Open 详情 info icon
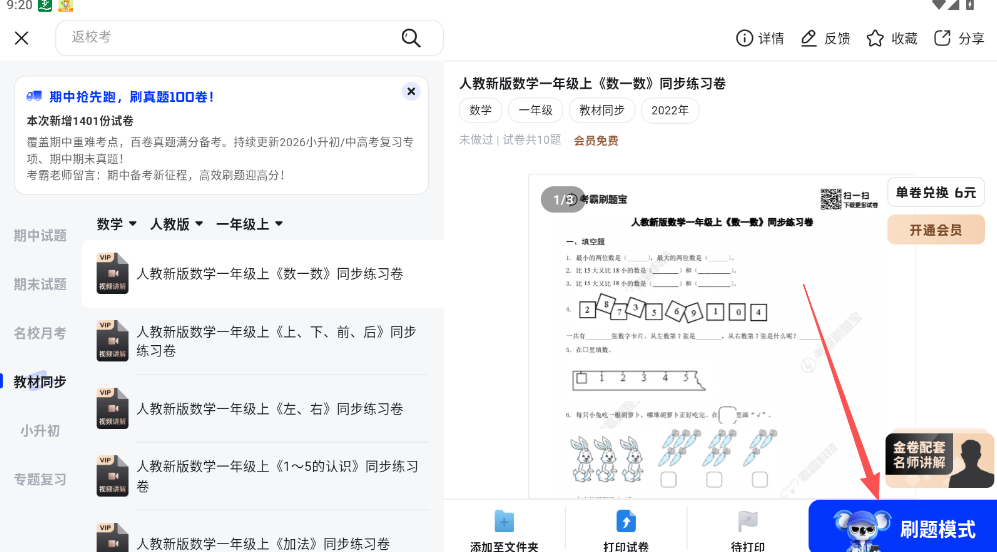Viewport: 997px width, 552px height. point(744,38)
